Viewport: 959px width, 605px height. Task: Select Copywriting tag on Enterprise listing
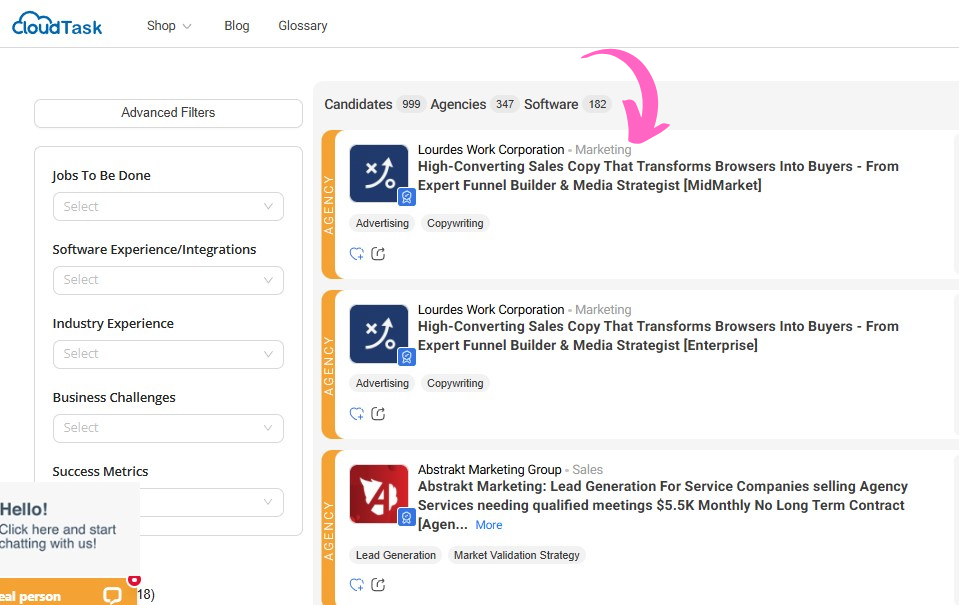[x=455, y=384]
